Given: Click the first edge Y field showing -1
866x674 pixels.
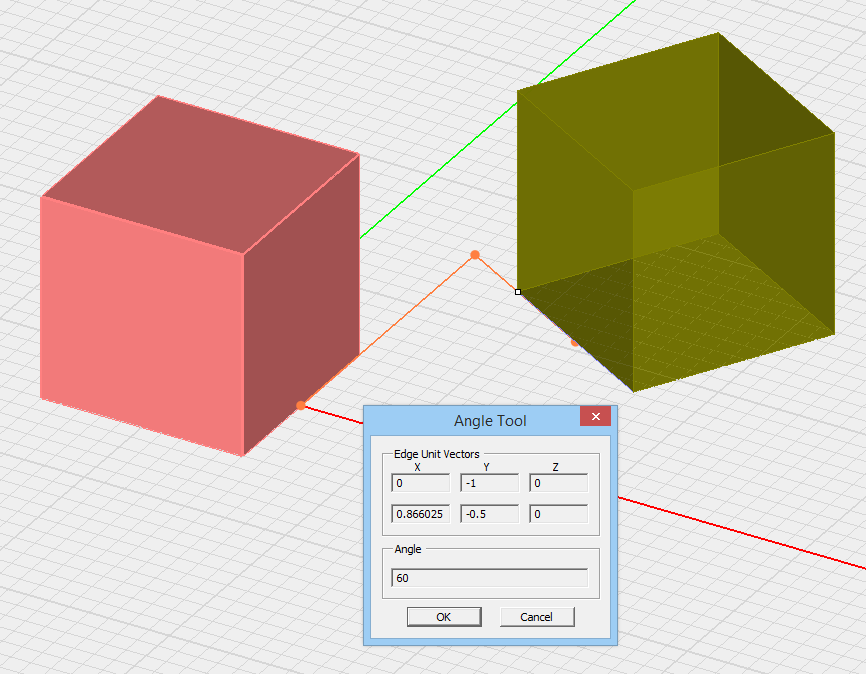Looking at the screenshot, I should coord(489,484).
